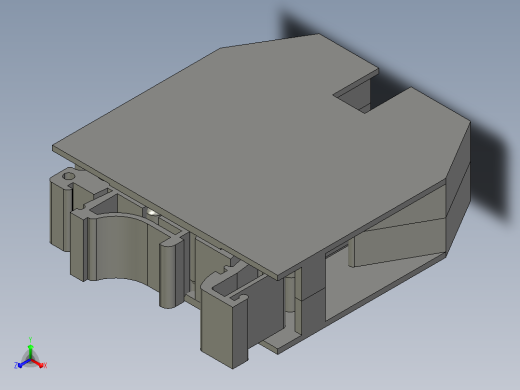Select the curved semicircular recess on left clip

click(122, 248)
